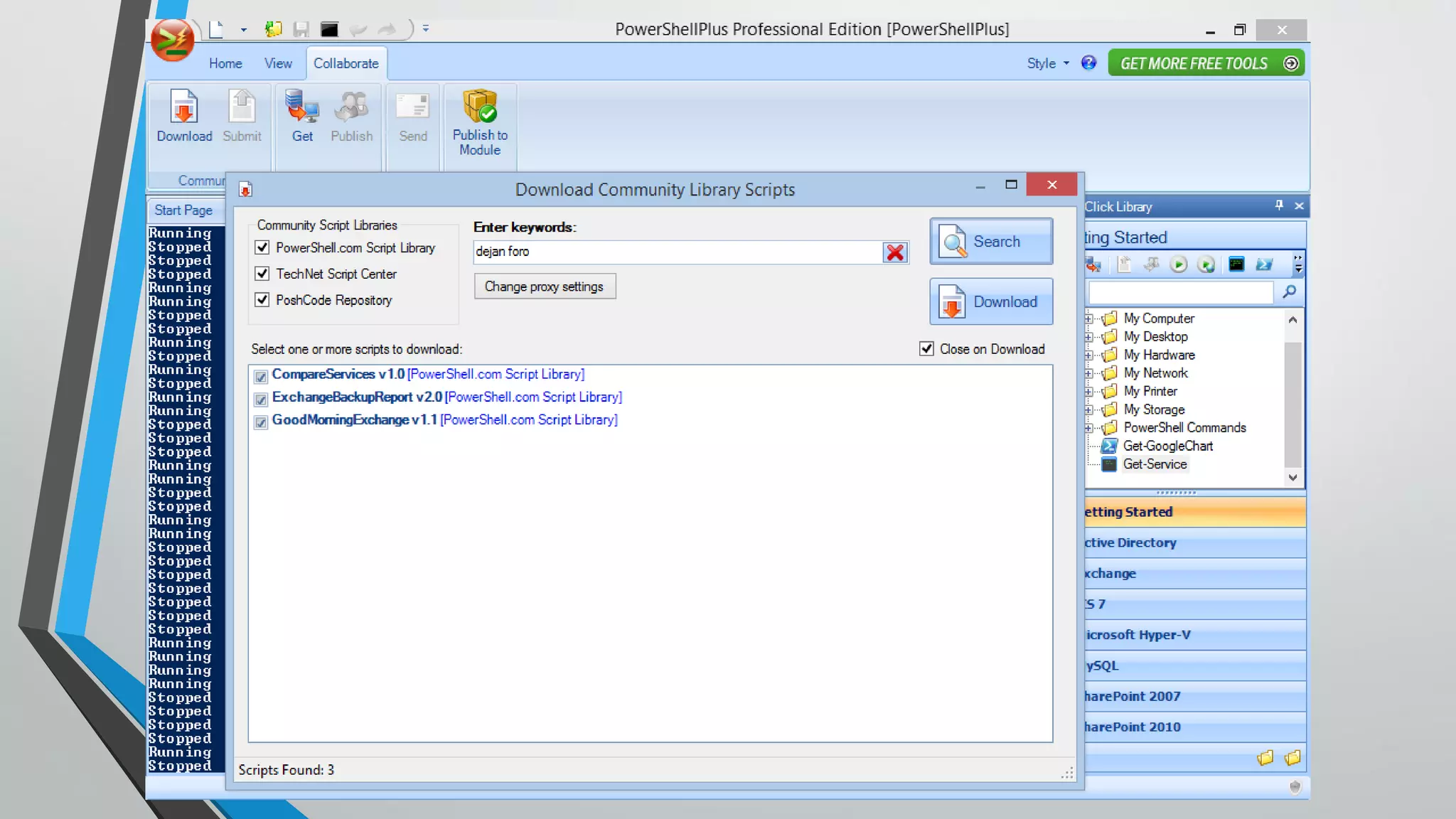Screen dimensions: 1456x819
Task: Open the View ribbon tab
Action: coord(278,63)
